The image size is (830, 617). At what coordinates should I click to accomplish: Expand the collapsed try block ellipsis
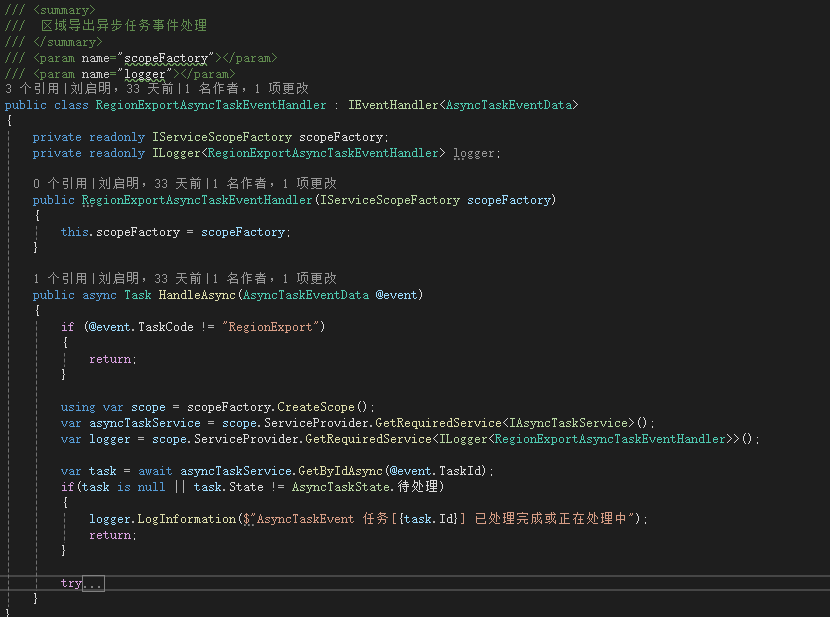pyautogui.click(x=94, y=584)
